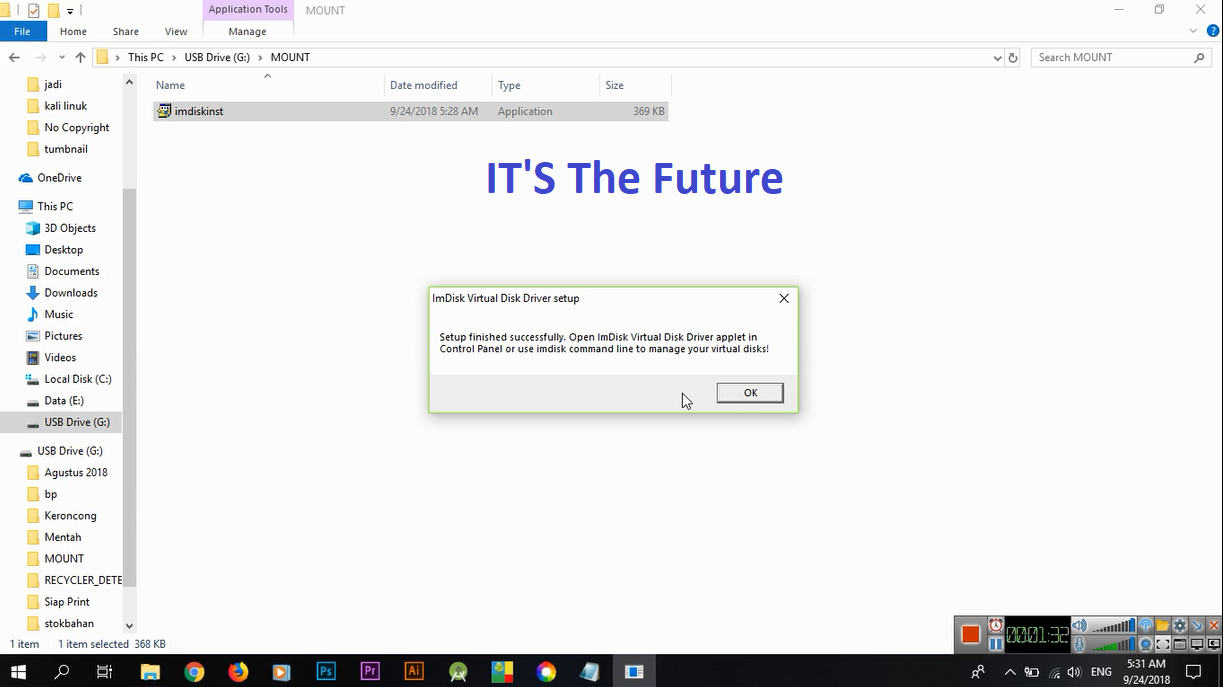Image resolution: width=1223 pixels, height=687 pixels.
Task: Switch to the View ribbon tab
Action: (x=176, y=31)
